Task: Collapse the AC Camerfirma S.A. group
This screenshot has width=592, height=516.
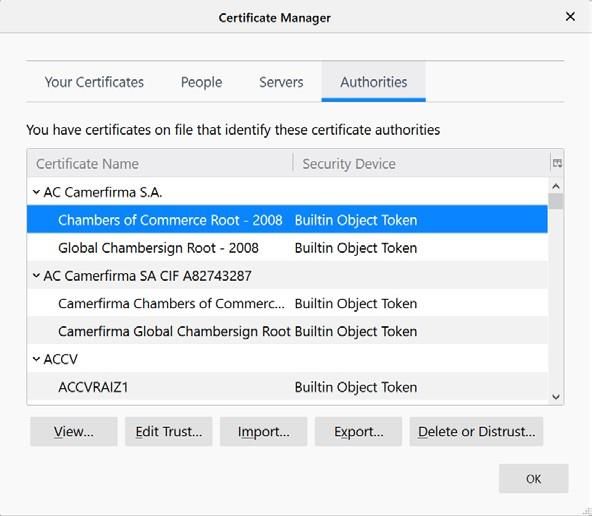Action: coord(36,192)
